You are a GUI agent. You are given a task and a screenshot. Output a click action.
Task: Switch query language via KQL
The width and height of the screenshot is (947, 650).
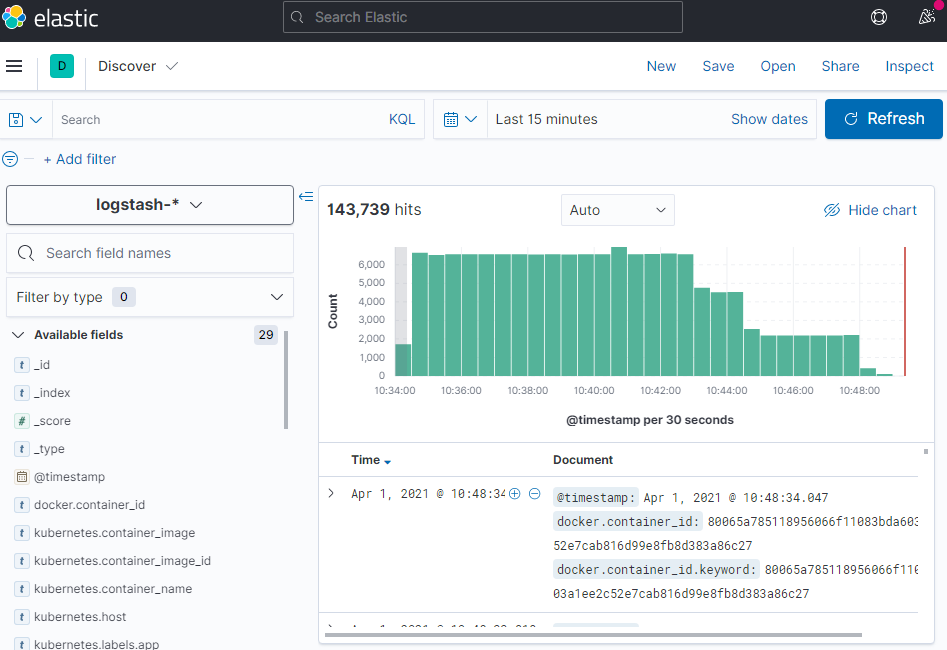(x=401, y=119)
